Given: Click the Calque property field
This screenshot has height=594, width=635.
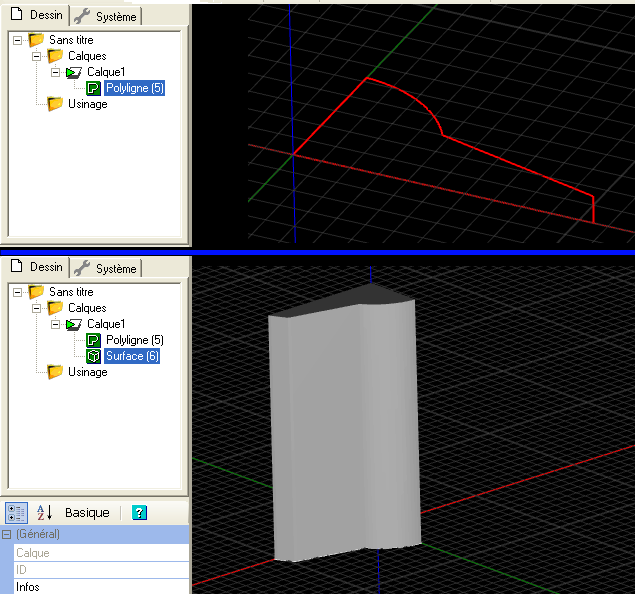Looking at the screenshot, I should point(102,553).
